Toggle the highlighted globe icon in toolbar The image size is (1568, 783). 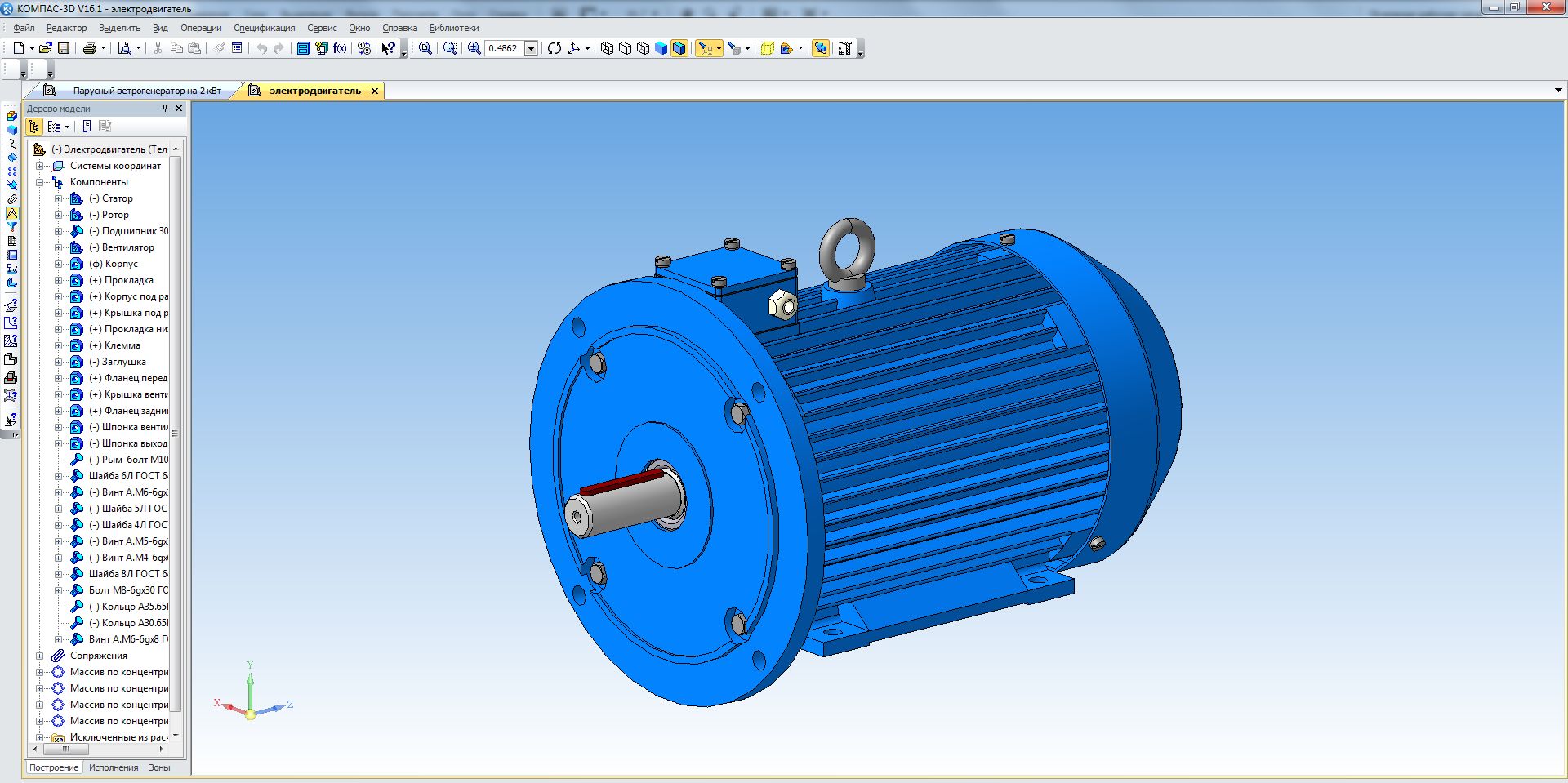(821, 48)
